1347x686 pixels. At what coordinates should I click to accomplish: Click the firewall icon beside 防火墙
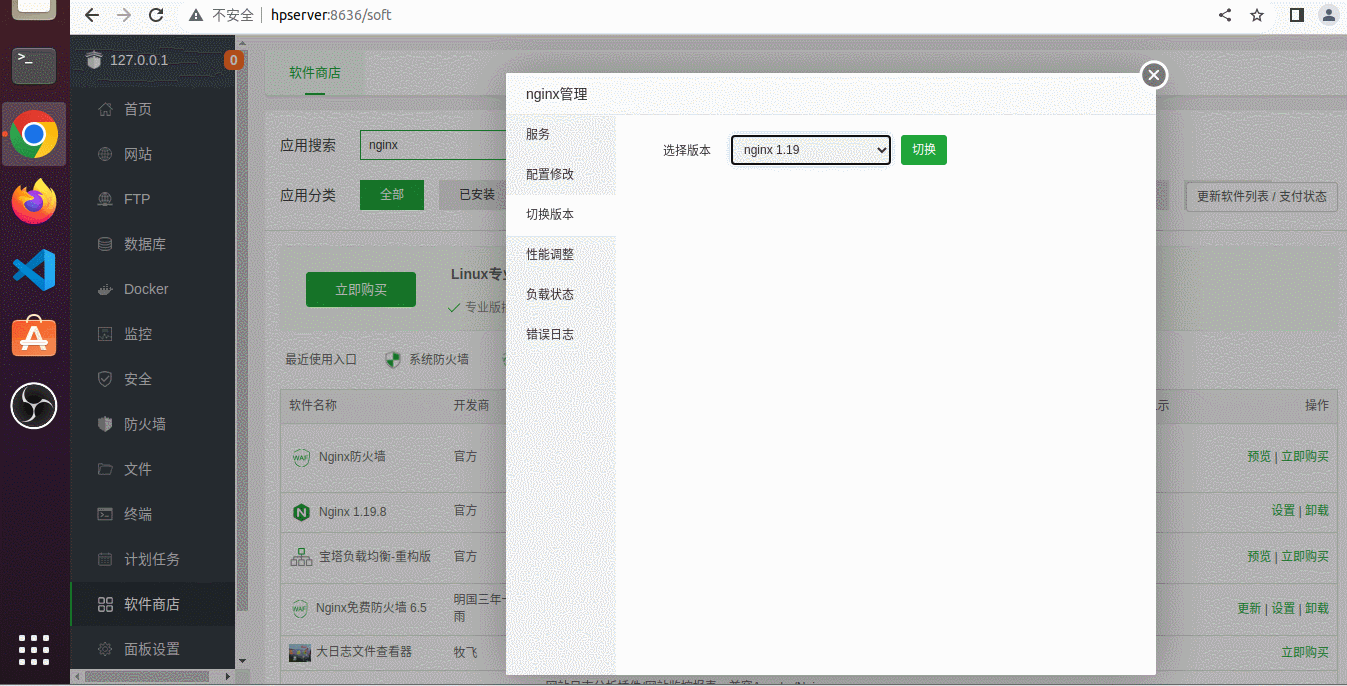pyautogui.click(x=105, y=424)
